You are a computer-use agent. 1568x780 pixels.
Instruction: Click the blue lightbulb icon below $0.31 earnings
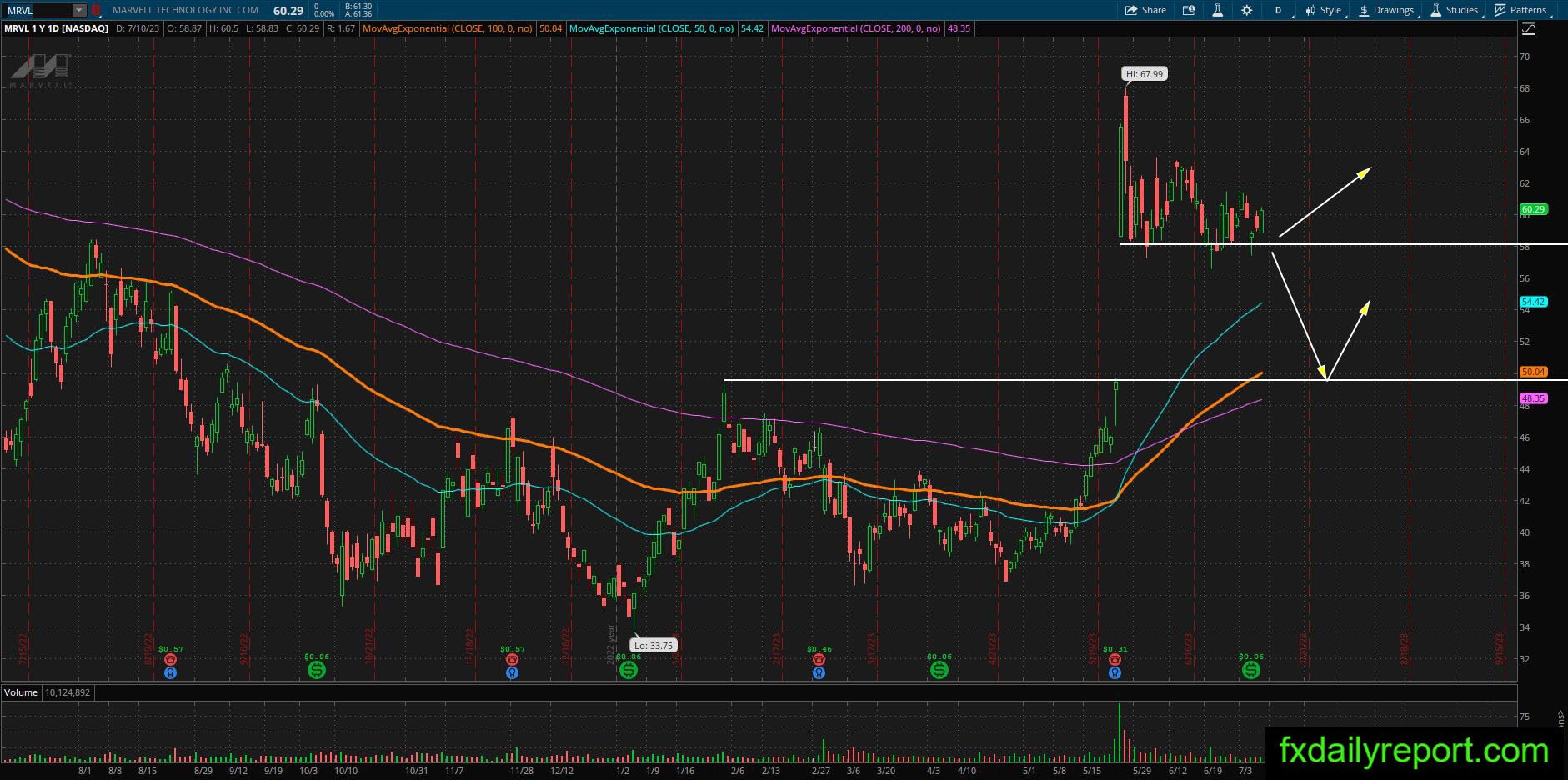(1115, 672)
